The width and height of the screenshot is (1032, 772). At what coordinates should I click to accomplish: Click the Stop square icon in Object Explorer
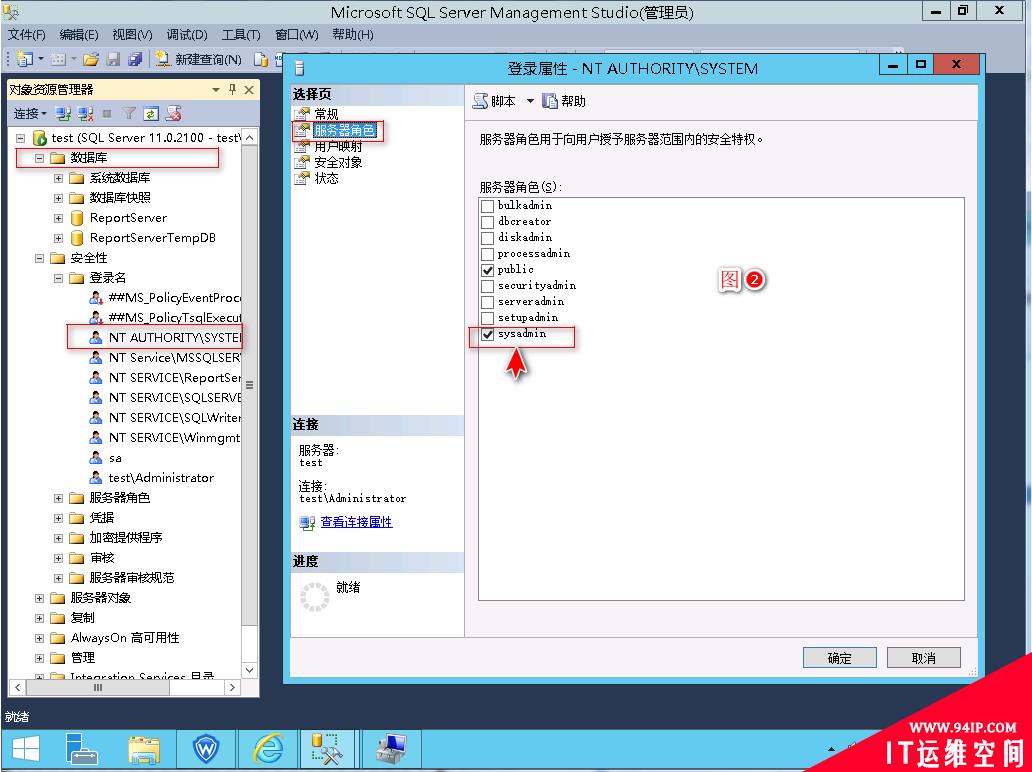click(x=107, y=114)
